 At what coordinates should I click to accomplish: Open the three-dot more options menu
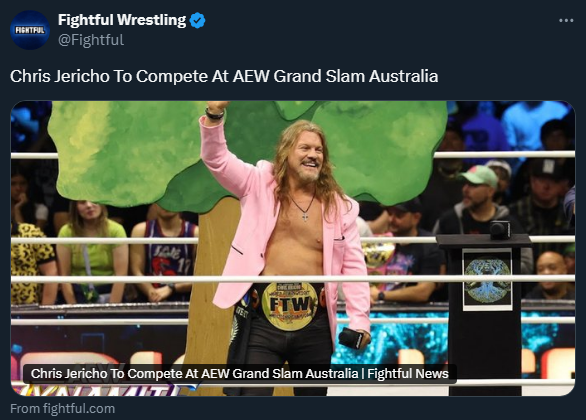(x=566, y=21)
